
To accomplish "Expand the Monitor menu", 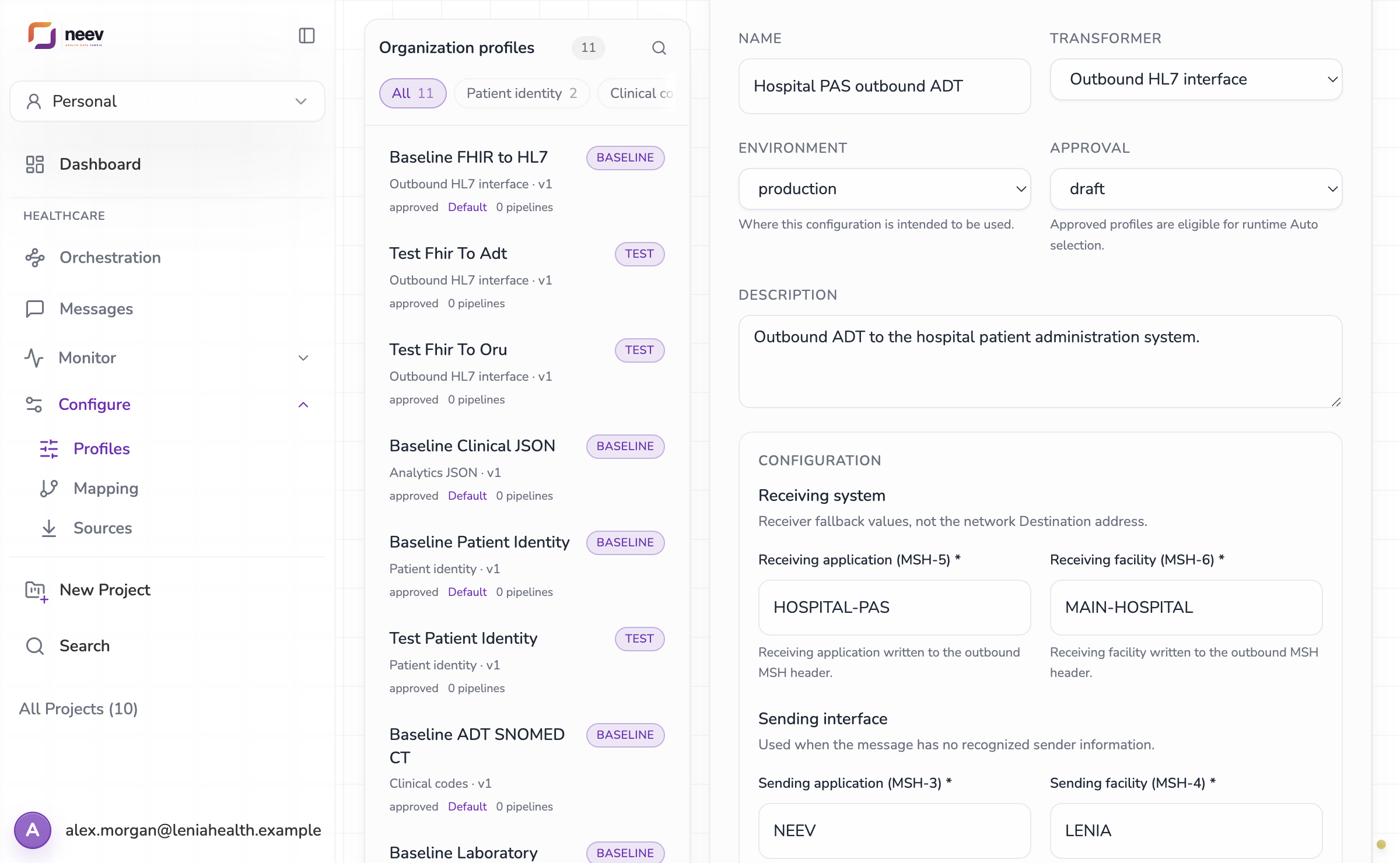I will (x=167, y=357).
